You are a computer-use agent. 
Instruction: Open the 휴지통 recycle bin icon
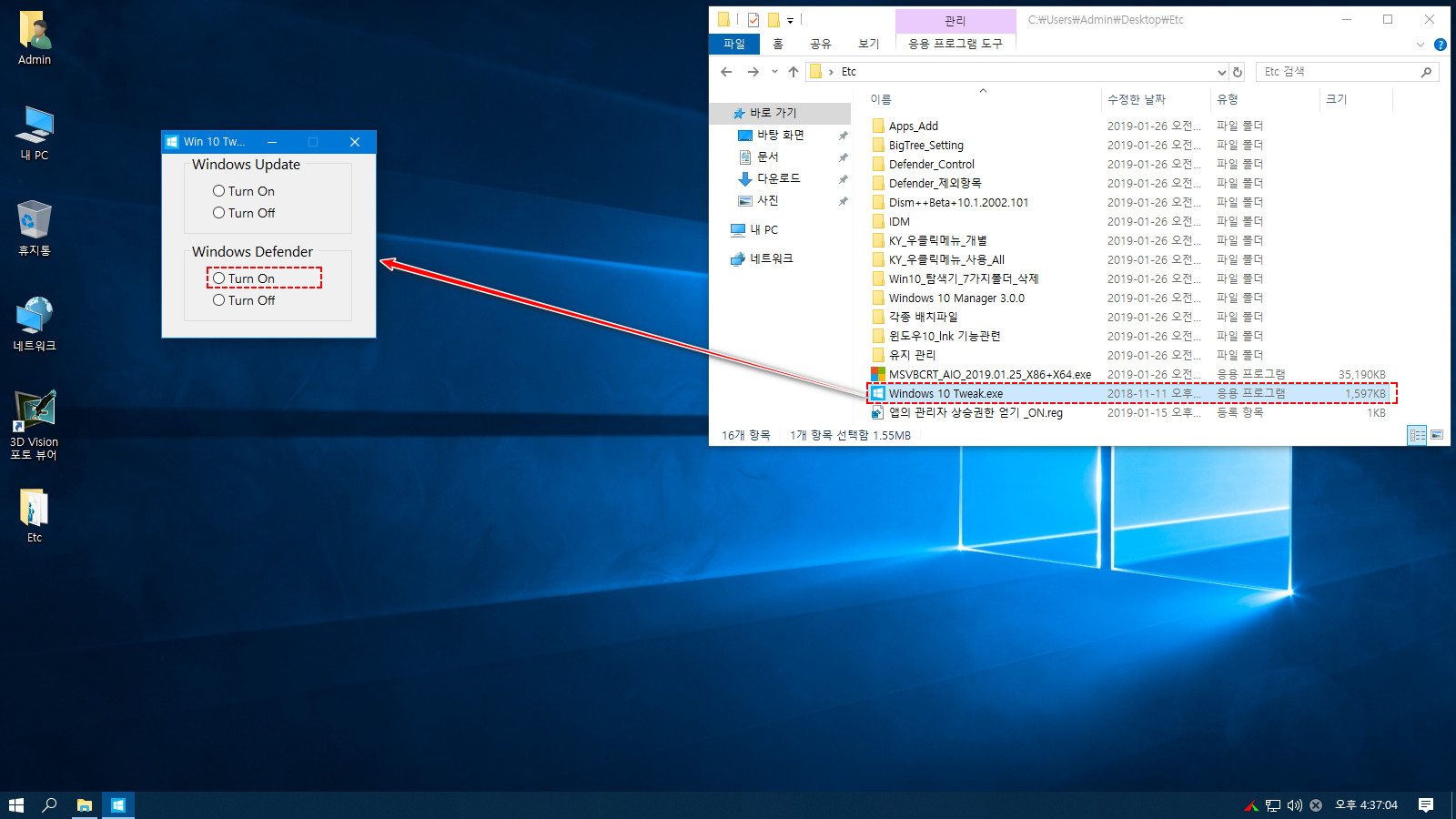pyautogui.click(x=35, y=228)
